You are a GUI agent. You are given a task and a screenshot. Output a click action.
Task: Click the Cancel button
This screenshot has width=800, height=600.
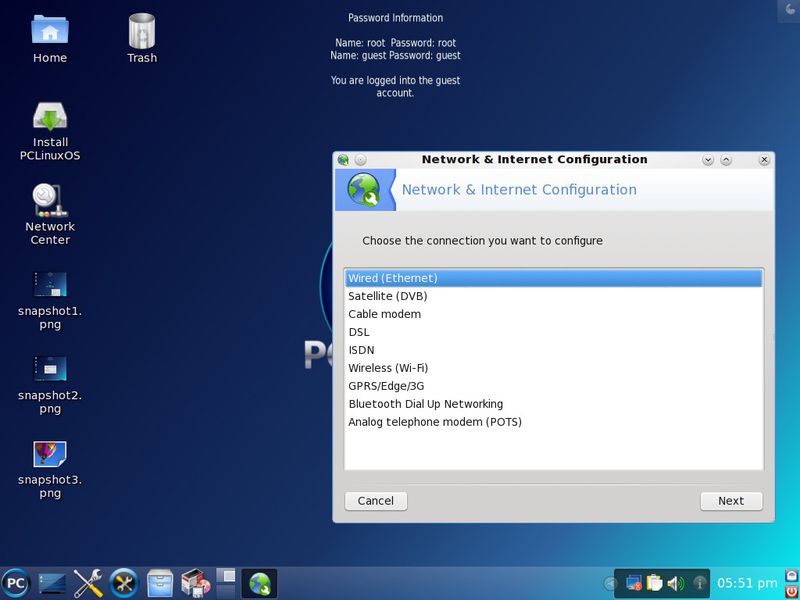[x=376, y=501]
